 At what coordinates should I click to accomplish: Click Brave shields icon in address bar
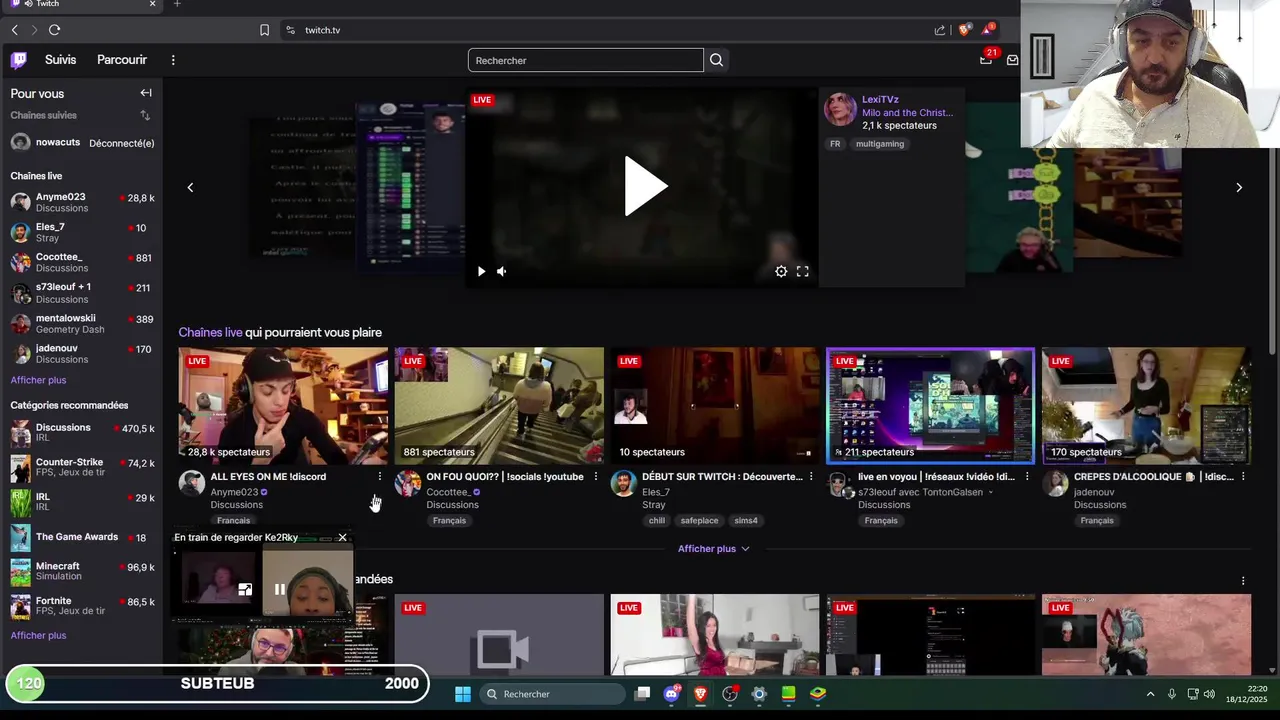tap(963, 30)
